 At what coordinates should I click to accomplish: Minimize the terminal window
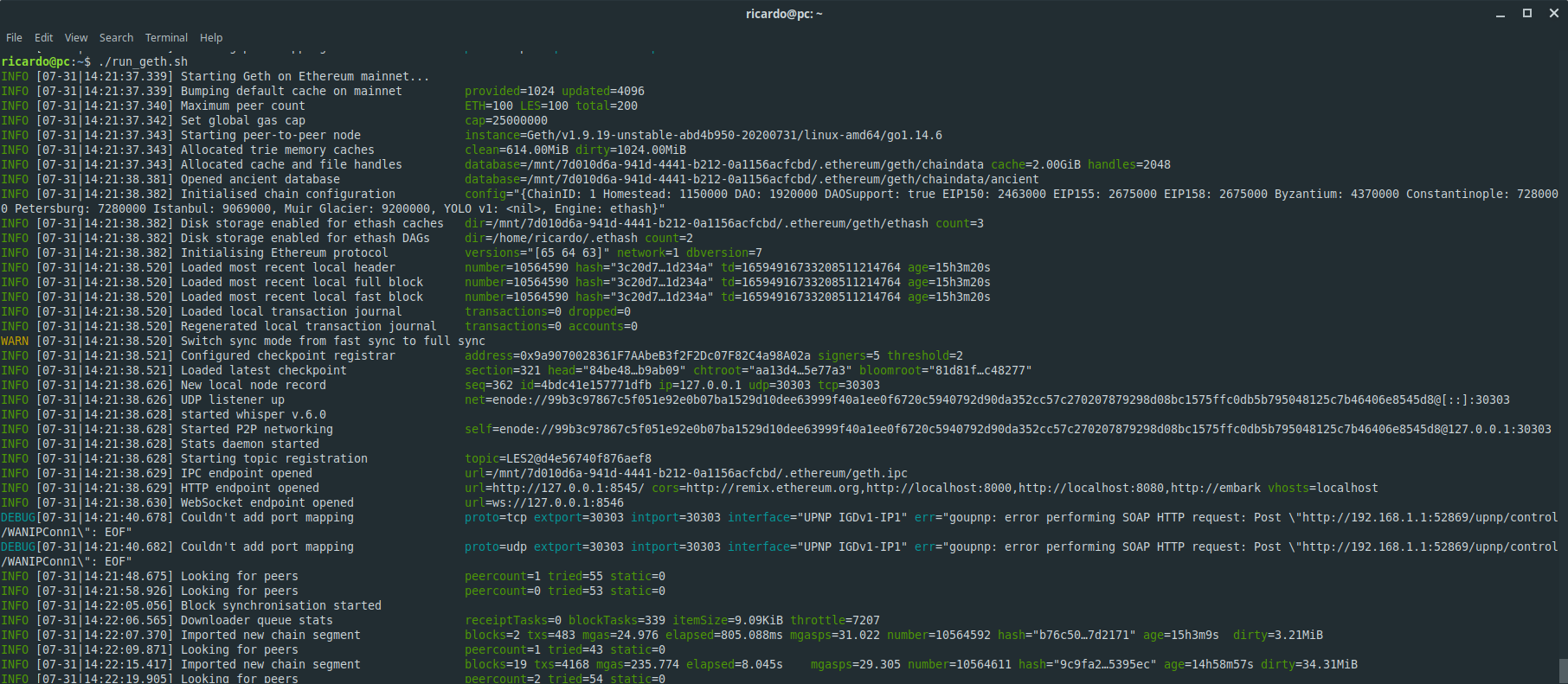[1501, 14]
